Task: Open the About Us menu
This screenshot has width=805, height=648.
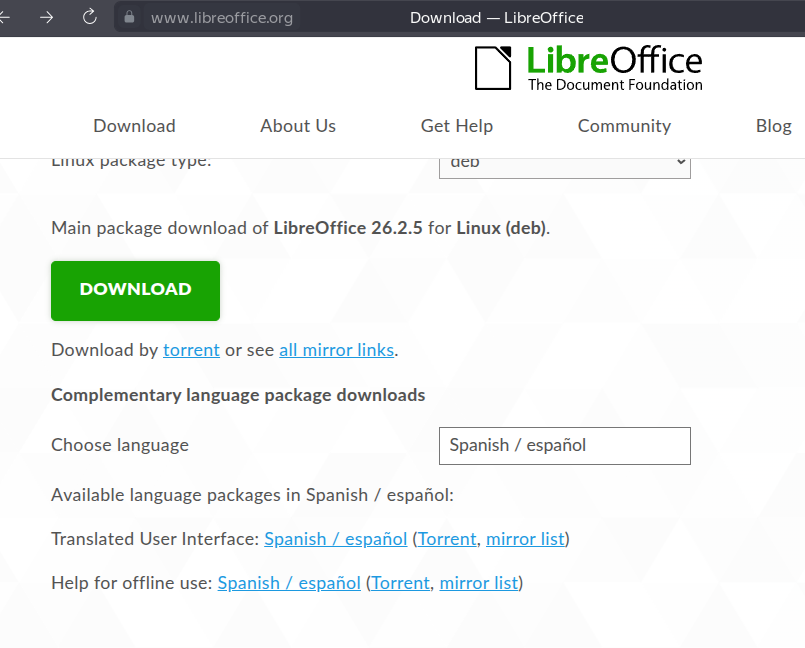Action: [x=298, y=126]
